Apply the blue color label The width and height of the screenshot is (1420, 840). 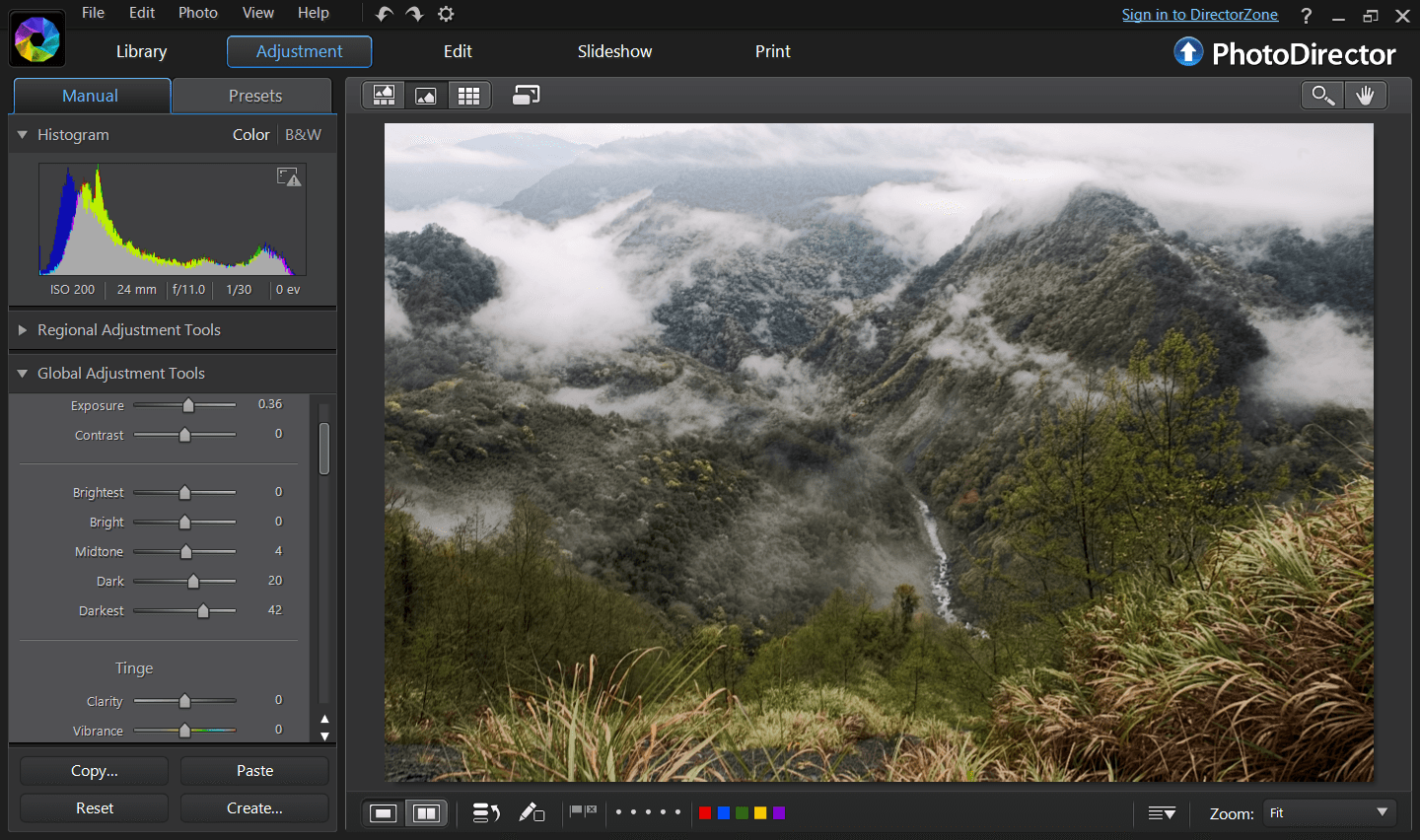(724, 812)
